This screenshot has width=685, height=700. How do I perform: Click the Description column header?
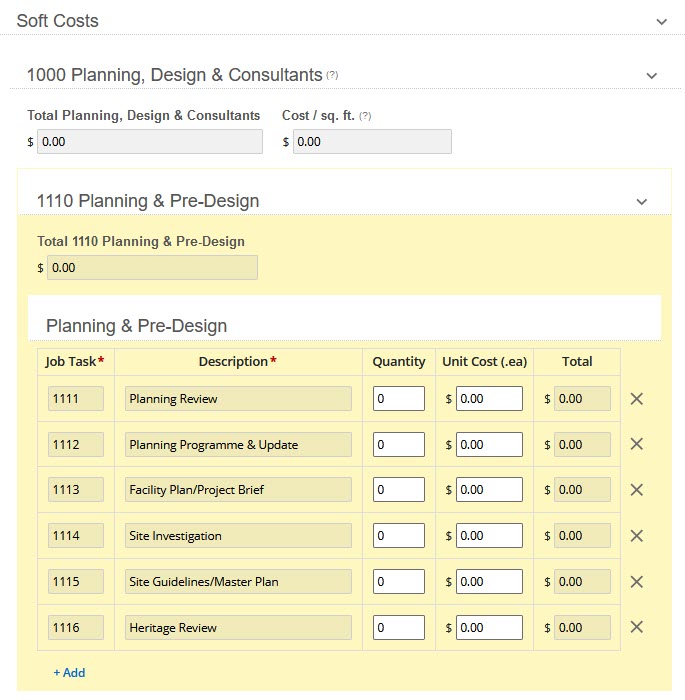pos(238,362)
